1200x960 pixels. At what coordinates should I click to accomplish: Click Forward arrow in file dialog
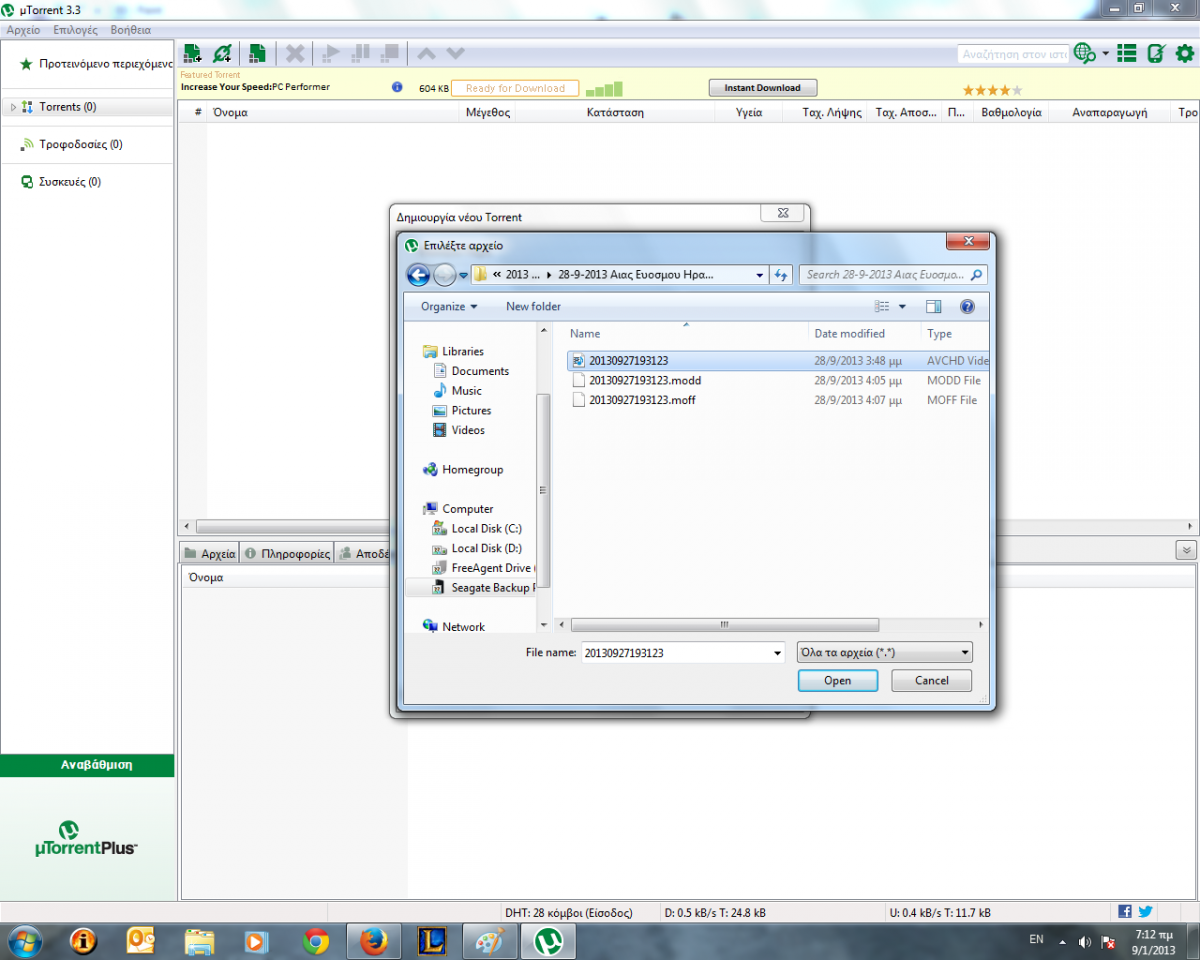[x=445, y=274]
